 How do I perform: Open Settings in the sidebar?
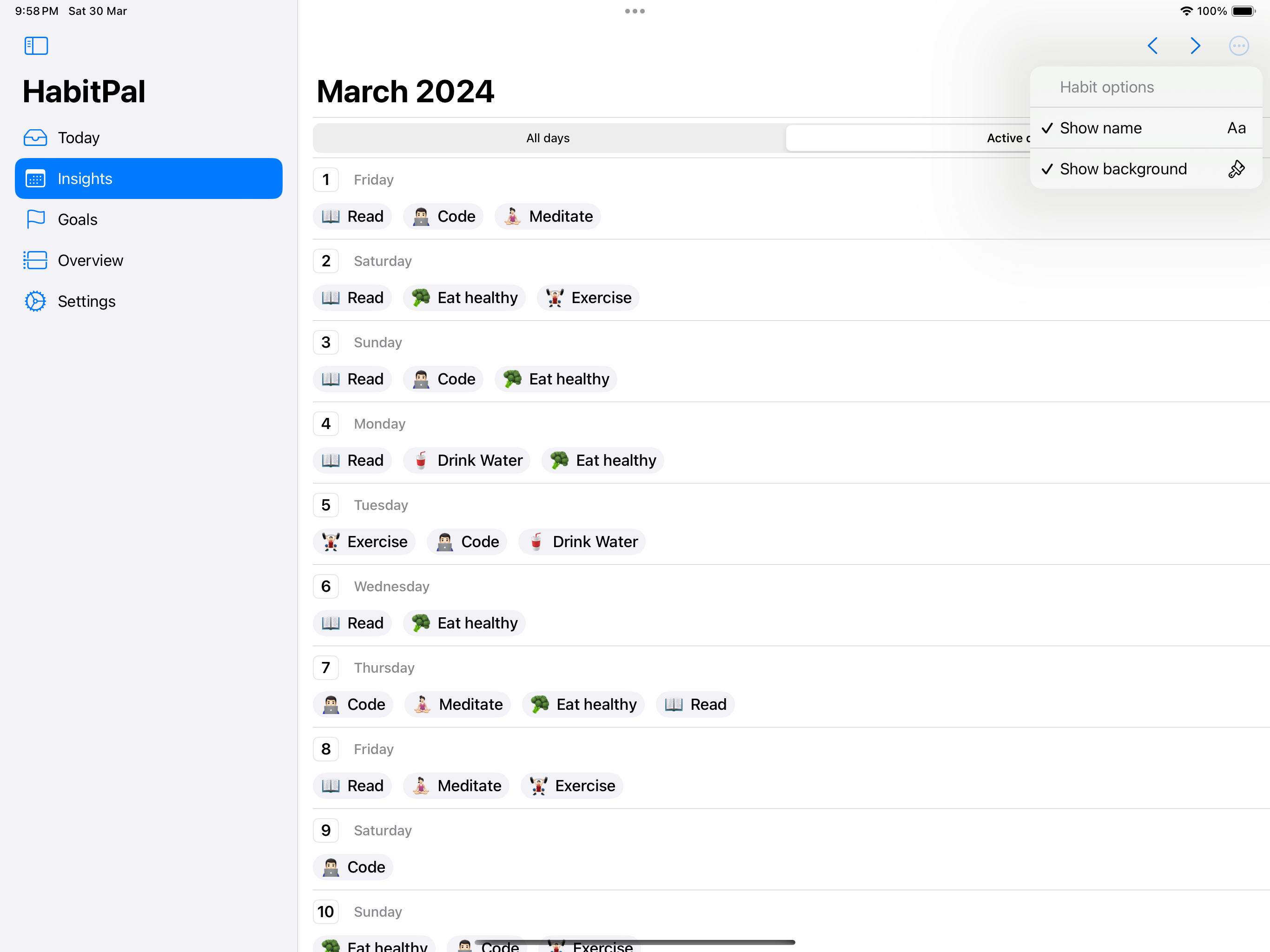pyautogui.click(x=149, y=301)
